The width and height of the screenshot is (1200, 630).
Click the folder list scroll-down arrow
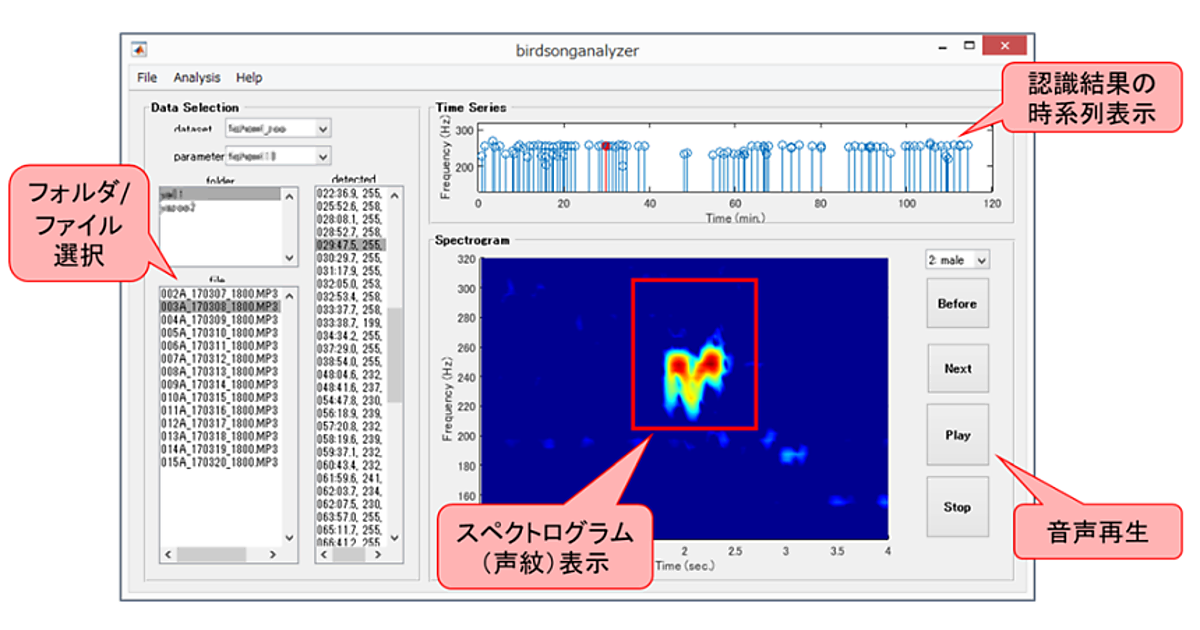coord(290,258)
